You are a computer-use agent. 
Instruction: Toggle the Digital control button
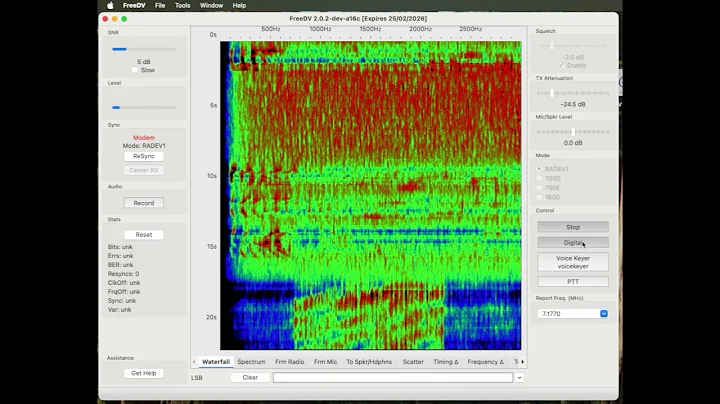[573, 242]
